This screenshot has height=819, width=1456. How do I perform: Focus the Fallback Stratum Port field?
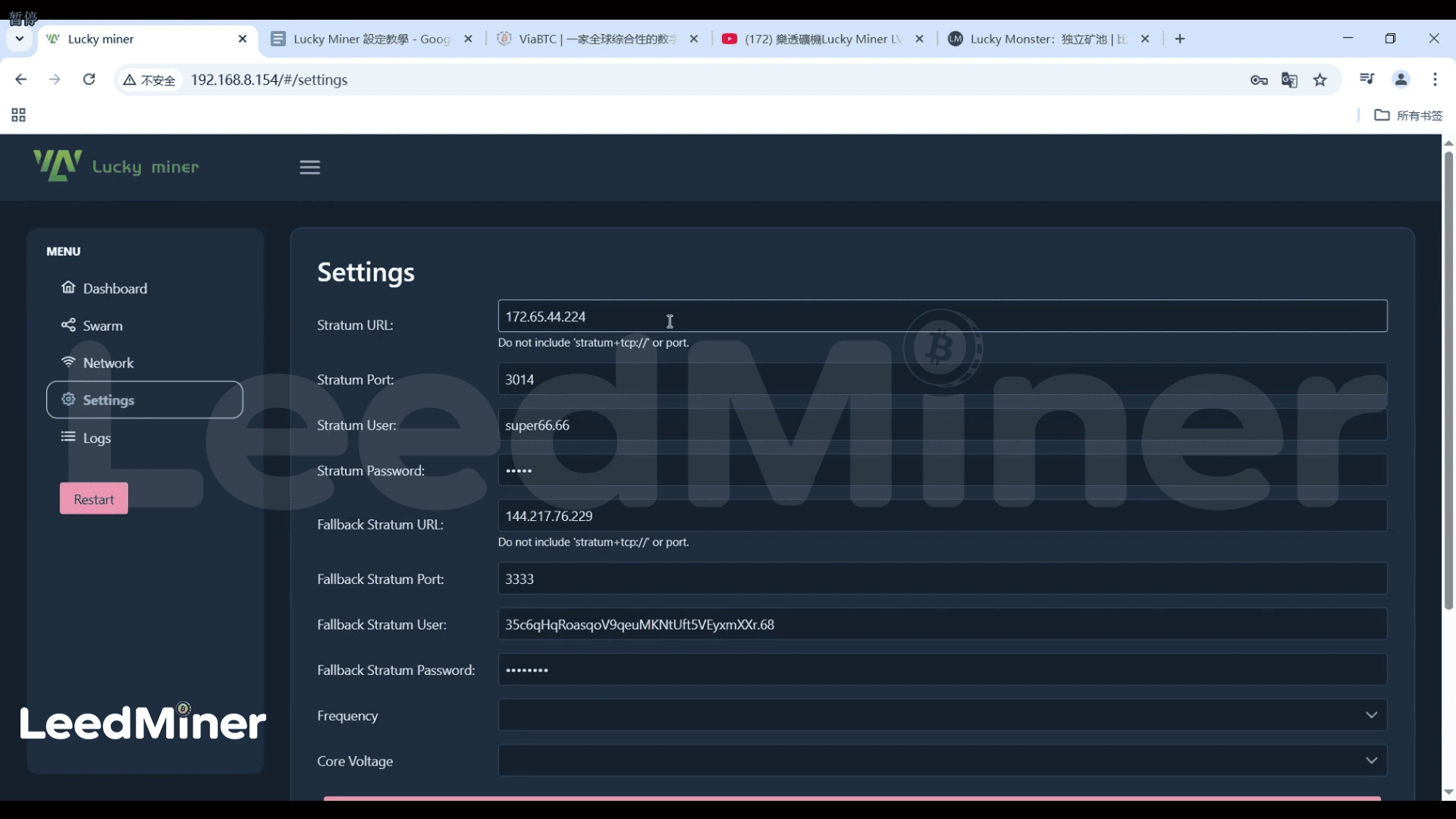pos(943,579)
